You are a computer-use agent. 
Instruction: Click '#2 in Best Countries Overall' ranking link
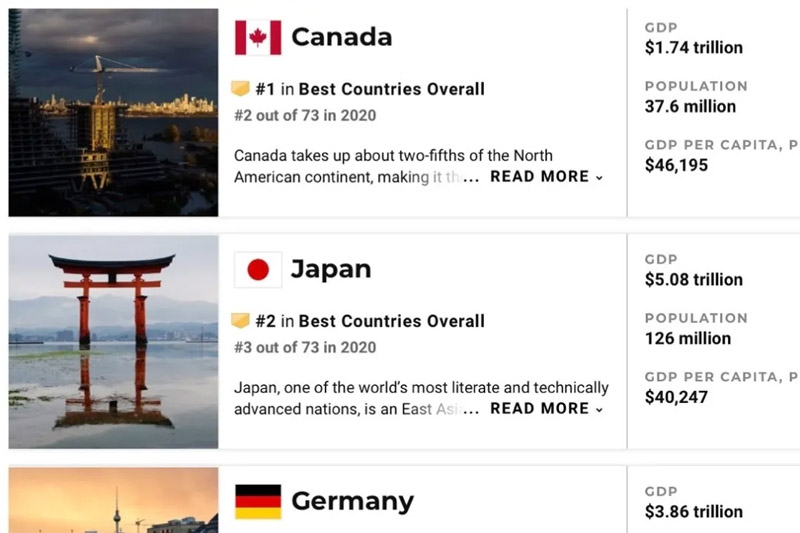(x=370, y=321)
